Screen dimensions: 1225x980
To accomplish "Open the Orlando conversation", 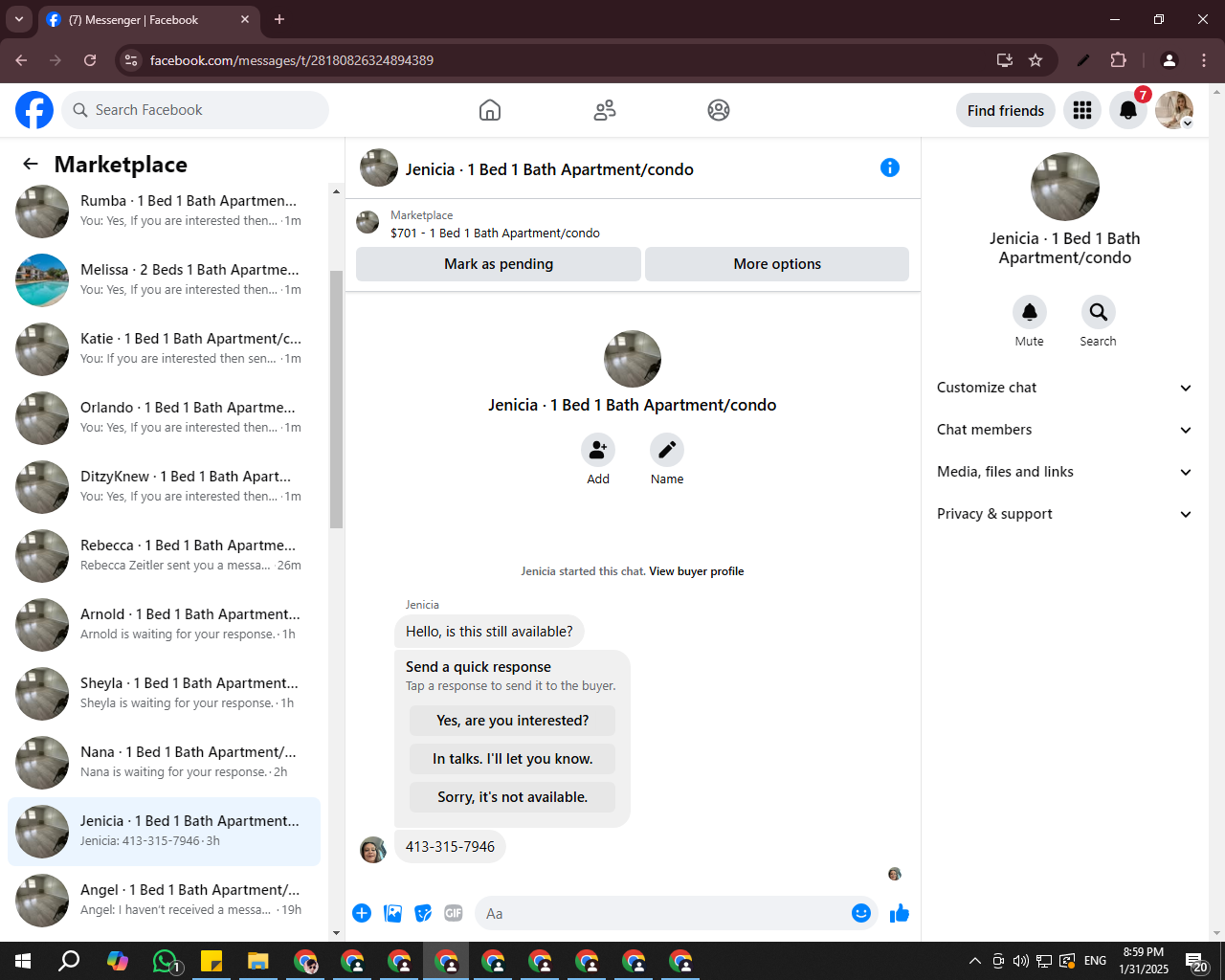I will pos(165,418).
